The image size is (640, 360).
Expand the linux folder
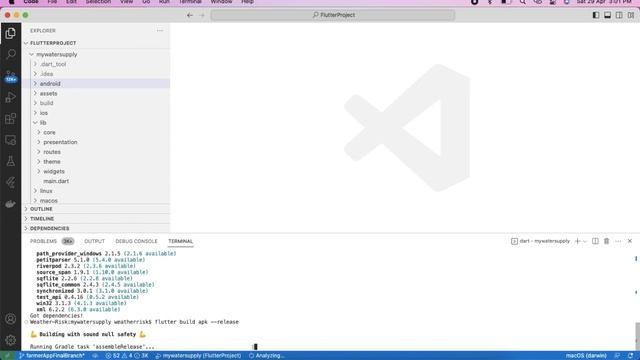[96, 191]
